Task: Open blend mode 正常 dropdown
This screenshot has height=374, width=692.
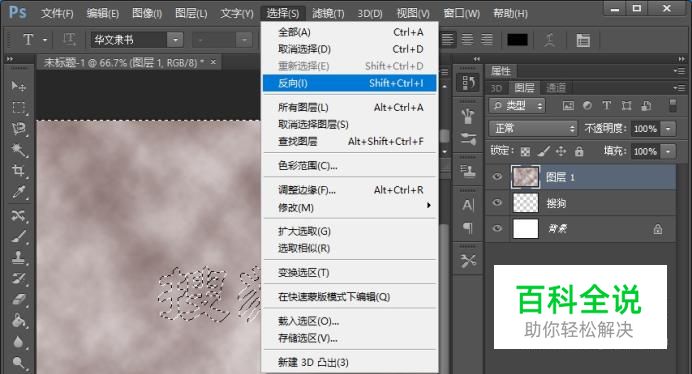Action: point(533,128)
